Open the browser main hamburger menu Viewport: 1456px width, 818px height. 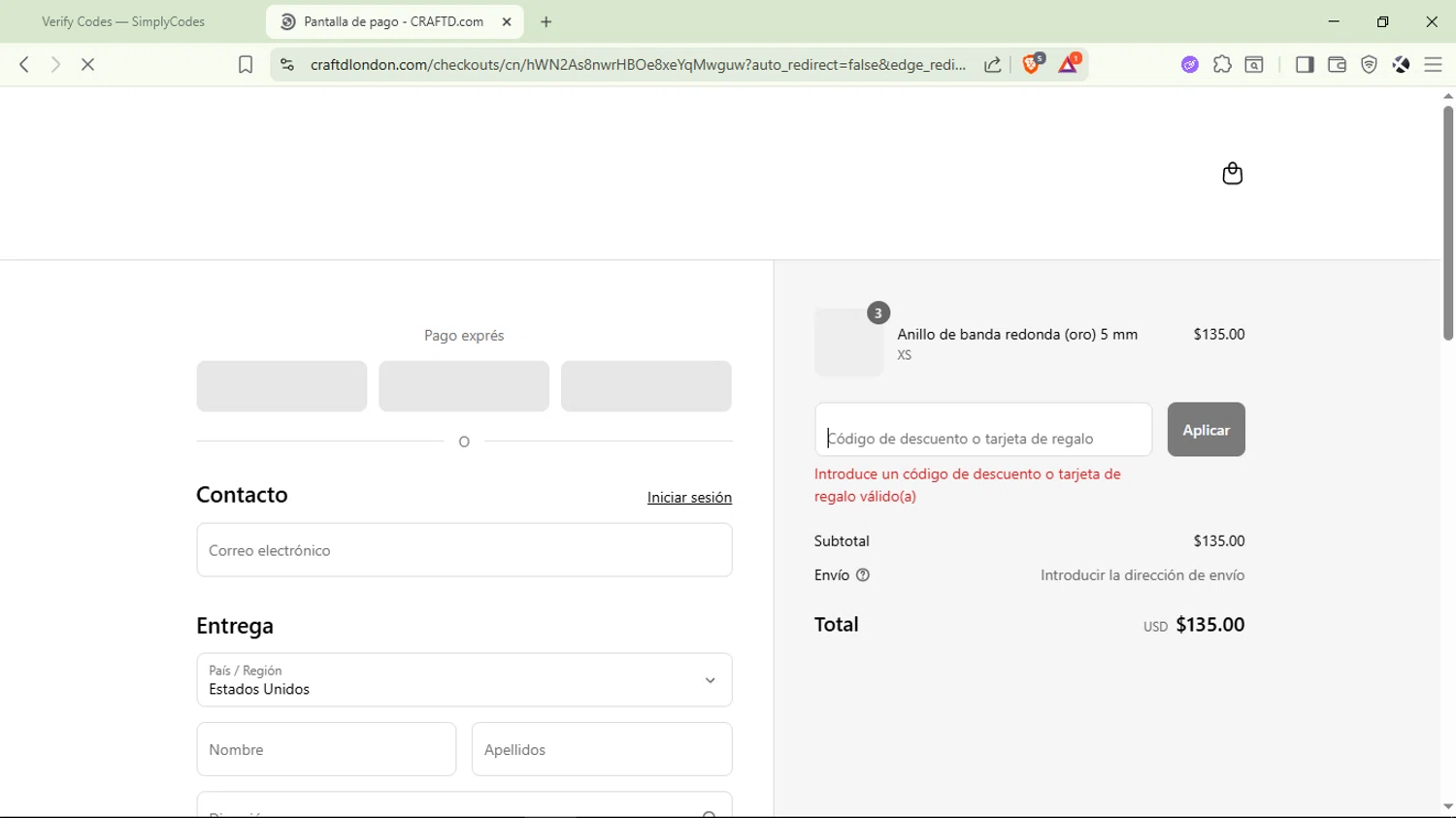point(1433,64)
